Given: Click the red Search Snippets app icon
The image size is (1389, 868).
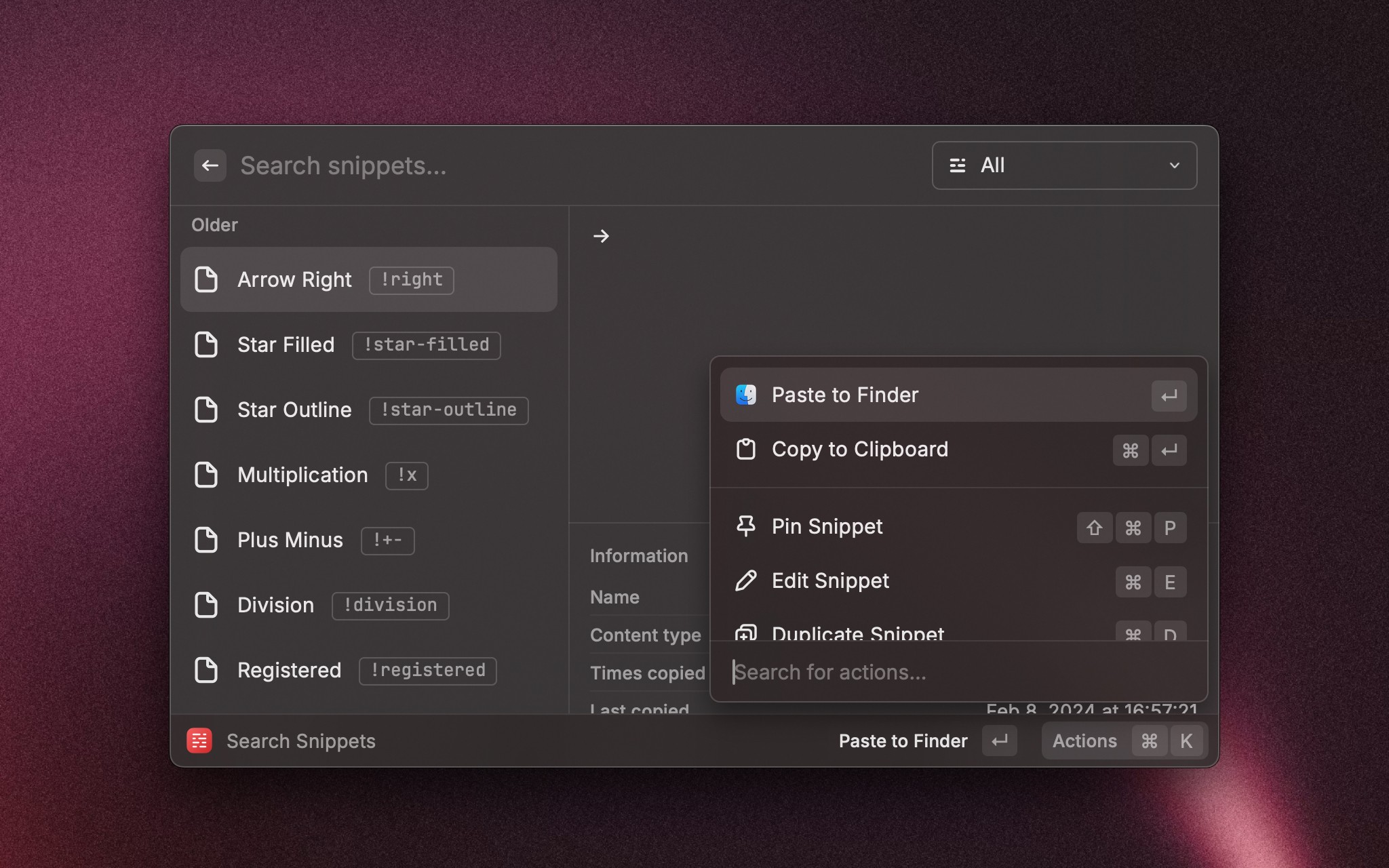Looking at the screenshot, I should click(199, 741).
